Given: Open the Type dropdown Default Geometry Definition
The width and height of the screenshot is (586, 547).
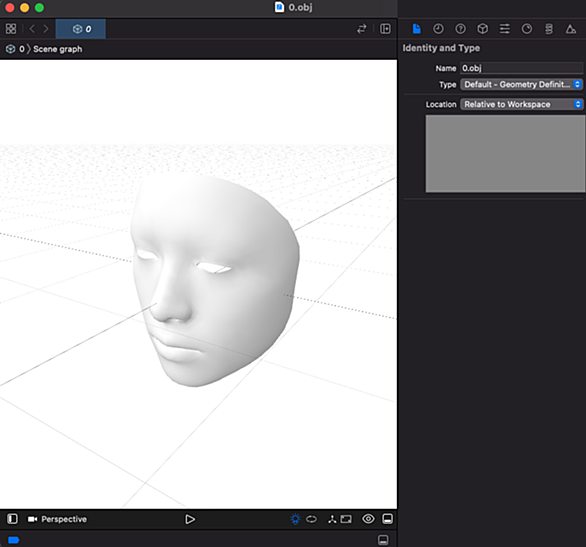Looking at the screenshot, I should coord(521,84).
